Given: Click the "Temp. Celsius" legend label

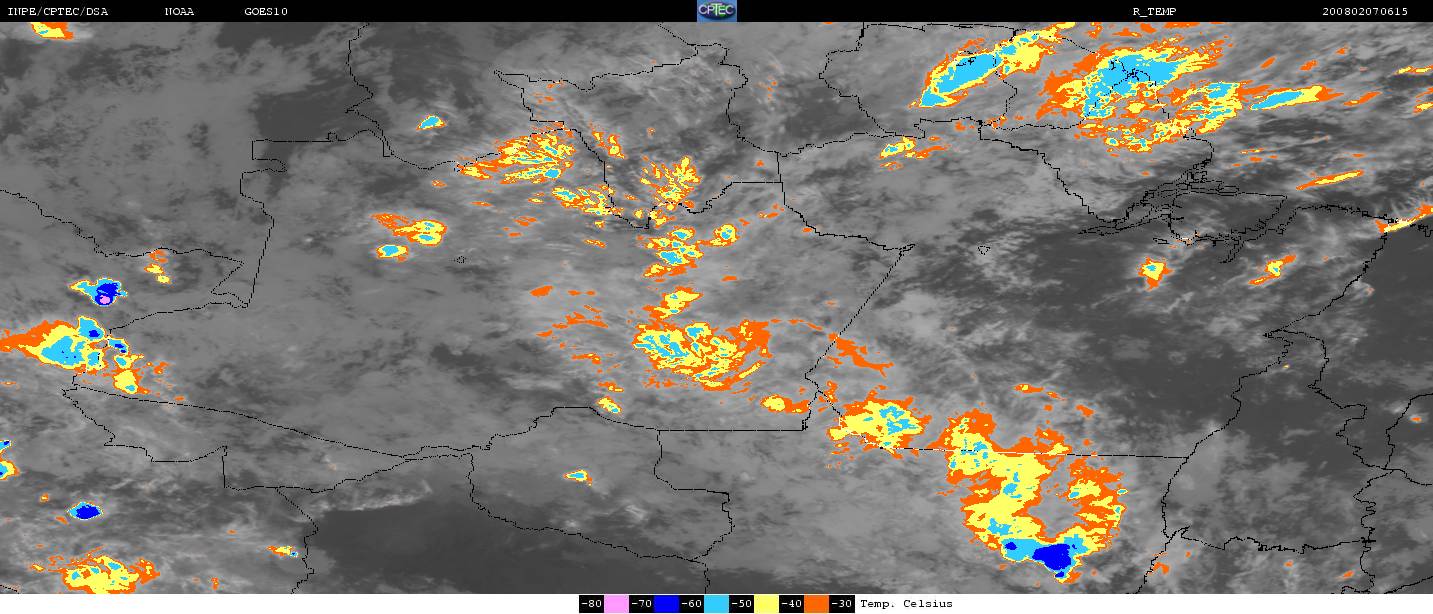Looking at the screenshot, I should click(x=906, y=604).
